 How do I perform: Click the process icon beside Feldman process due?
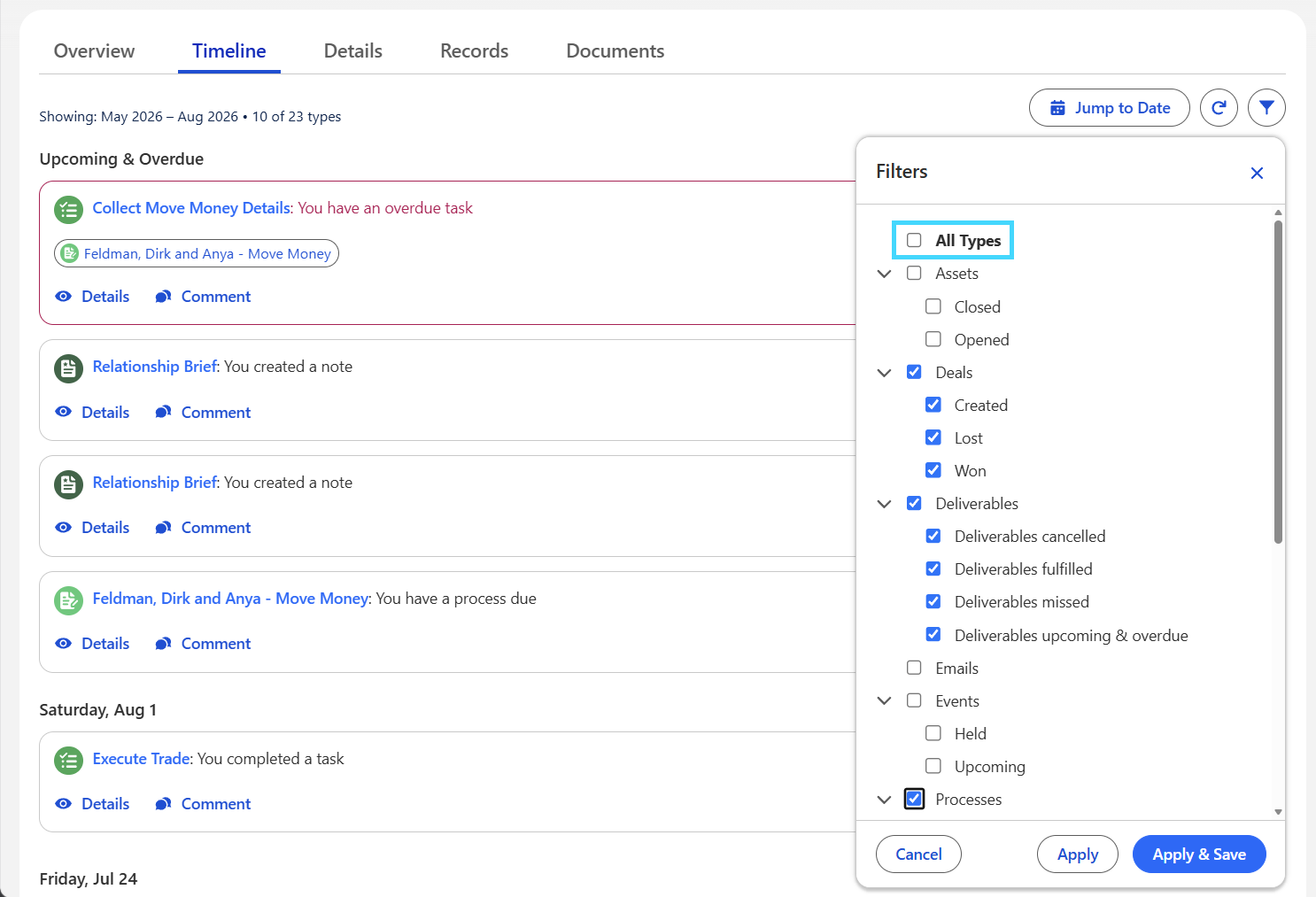click(x=68, y=600)
